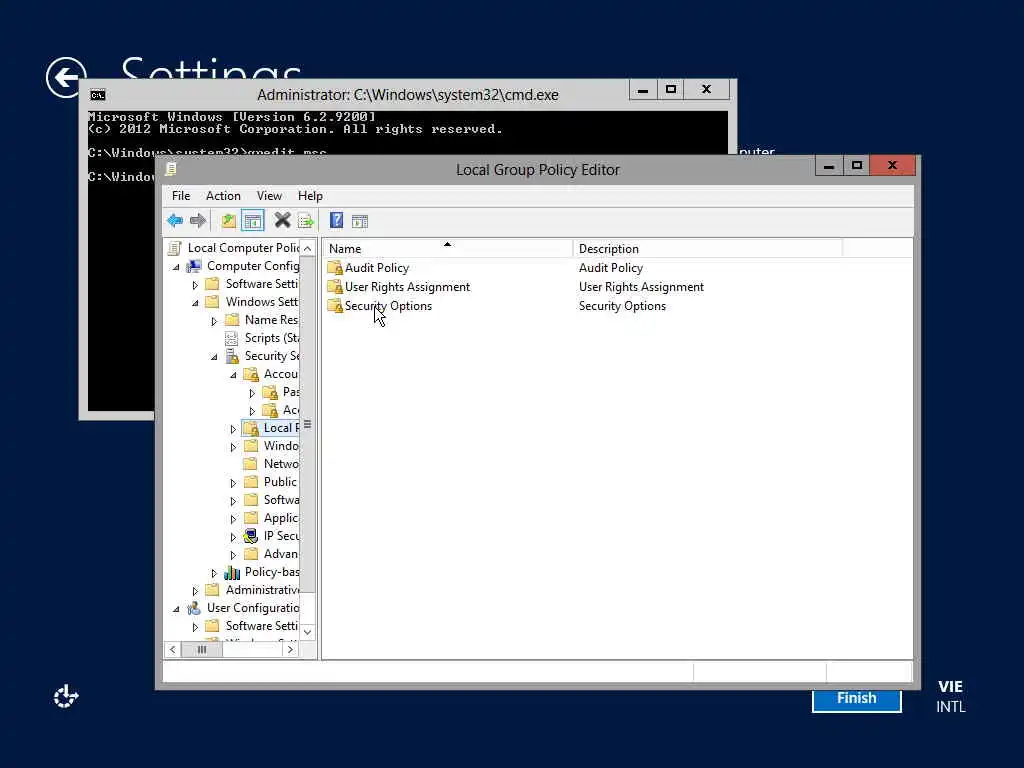Screen dimensions: 1024x768
Task: Click Audit Policy description cell
Action: point(611,268)
